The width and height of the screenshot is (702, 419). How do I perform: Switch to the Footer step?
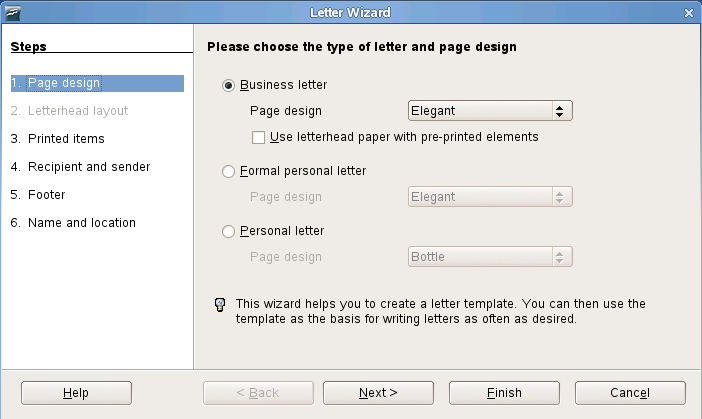46,195
